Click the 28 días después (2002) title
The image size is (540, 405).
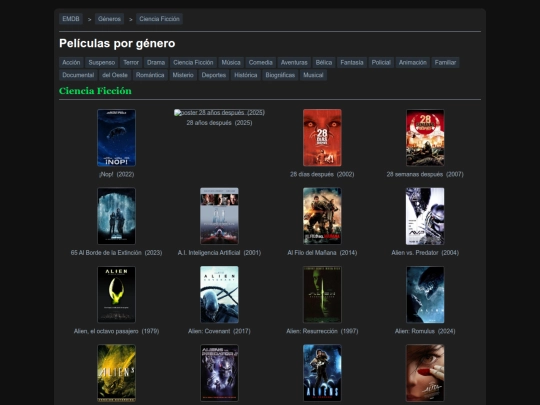click(x=322, y=174)
